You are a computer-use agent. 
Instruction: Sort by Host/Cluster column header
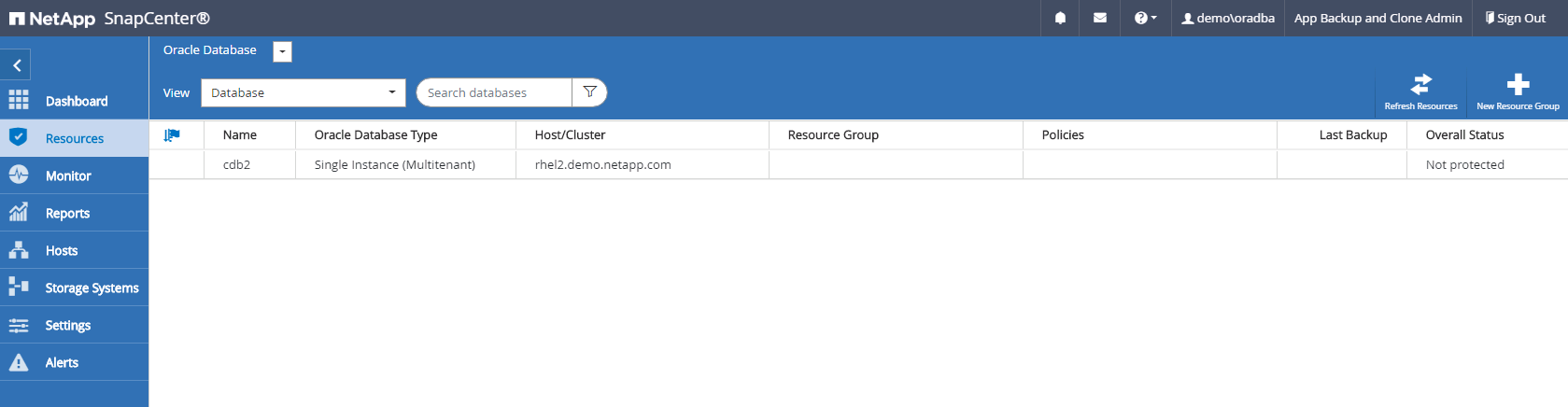[571, 135]
